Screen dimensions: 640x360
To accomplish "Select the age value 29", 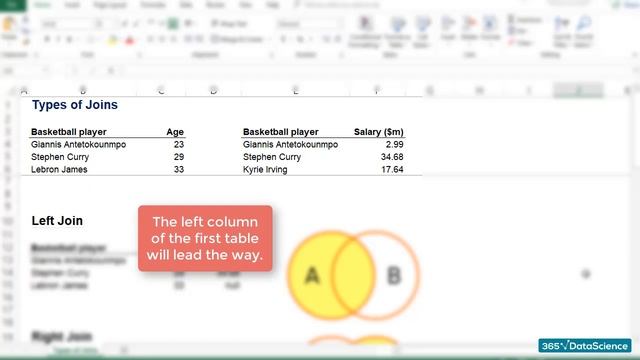I will (179, 157).
